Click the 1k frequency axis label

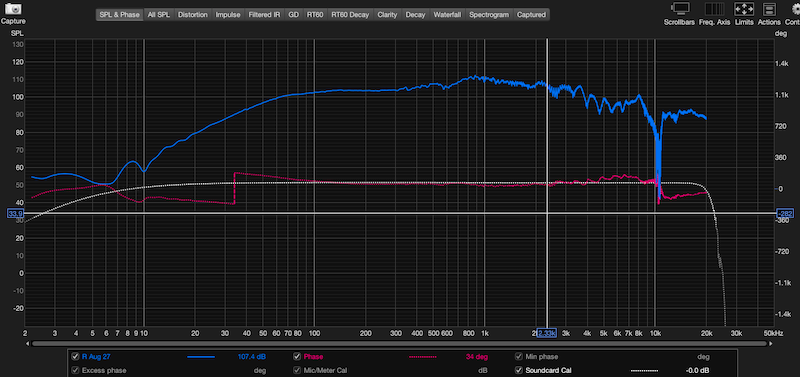pos(485,333)
